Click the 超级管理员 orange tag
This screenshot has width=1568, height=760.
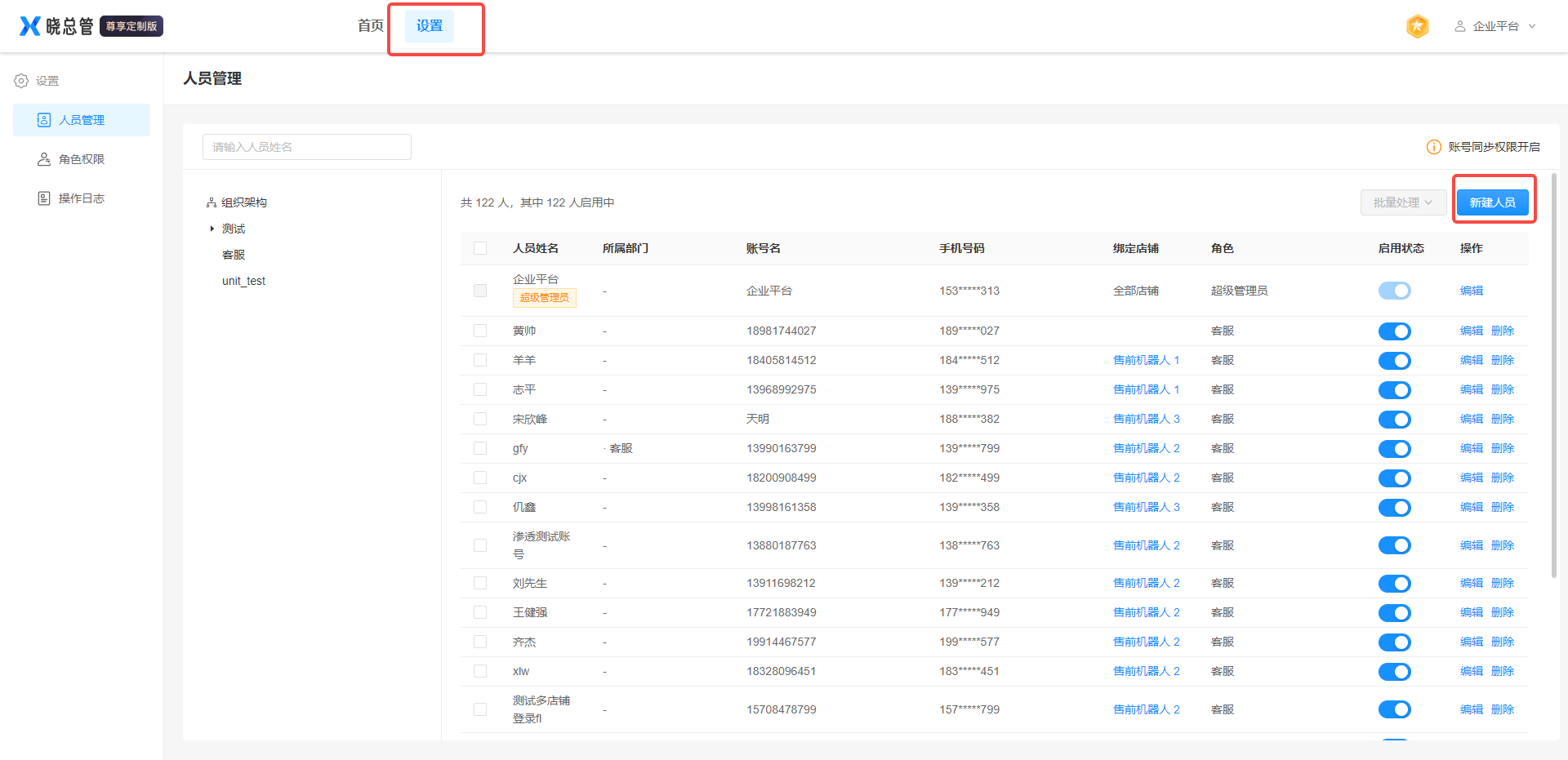(x=545, y=298)
